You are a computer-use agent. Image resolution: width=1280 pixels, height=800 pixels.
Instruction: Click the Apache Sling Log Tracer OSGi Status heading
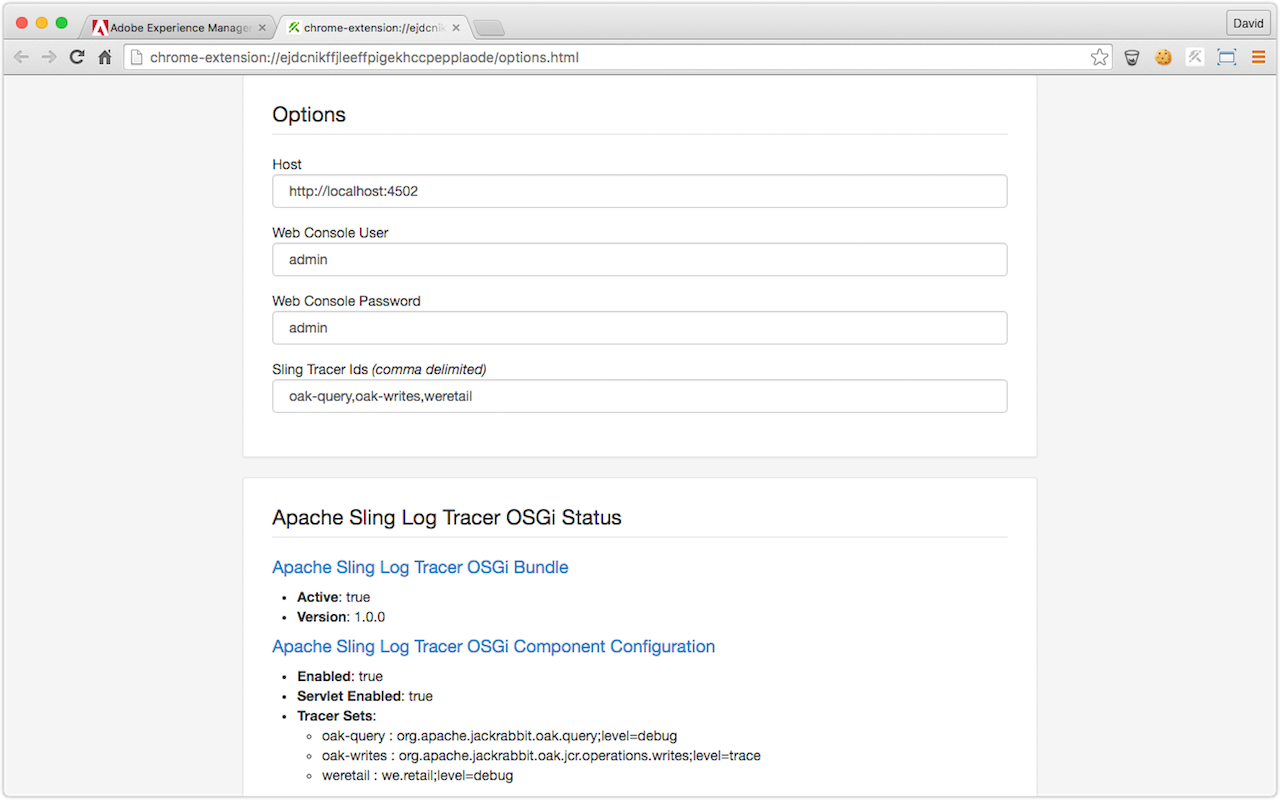(447, 517)
